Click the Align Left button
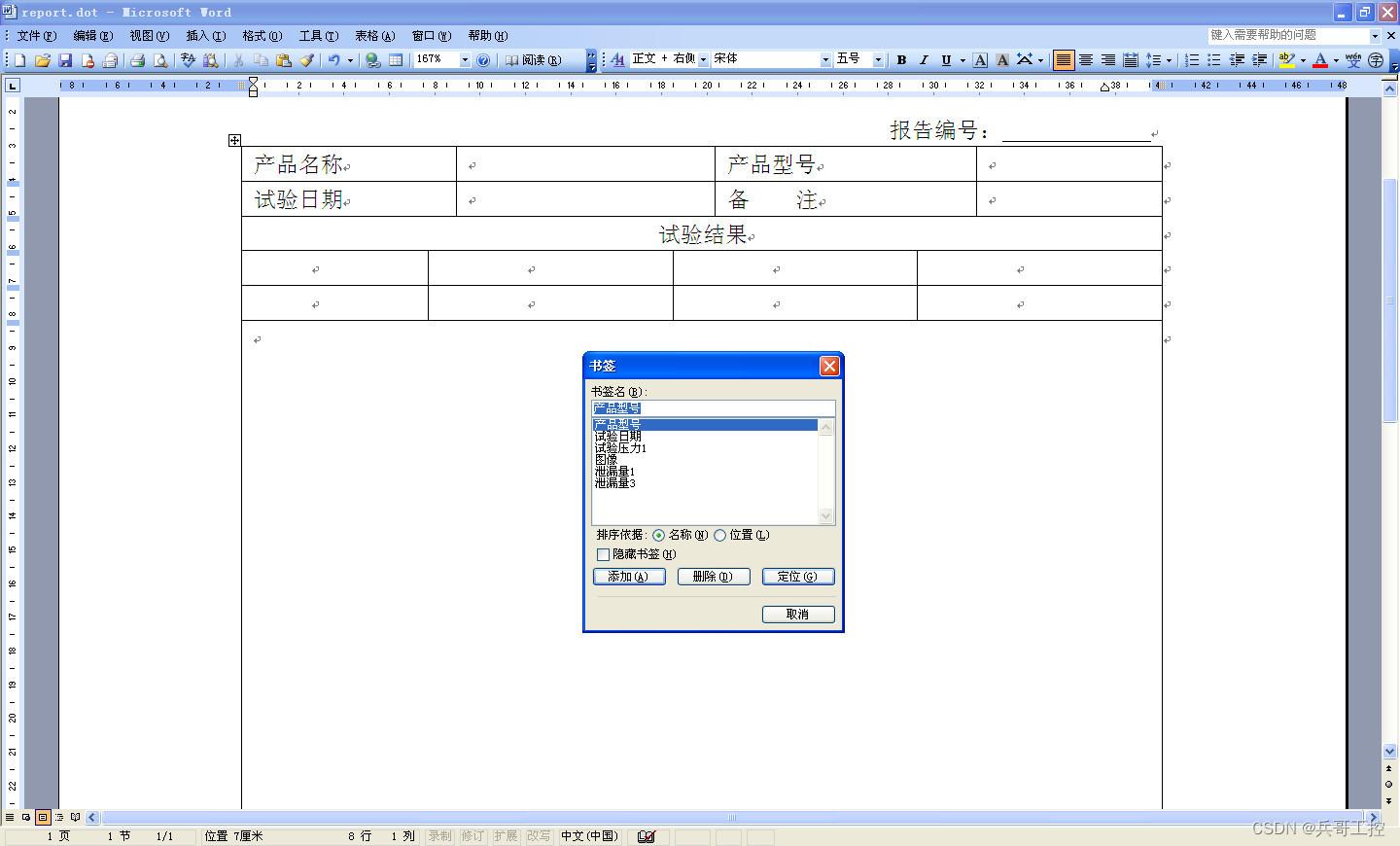This screenshot has width=1400, height=846. (x=1064, y=60)
